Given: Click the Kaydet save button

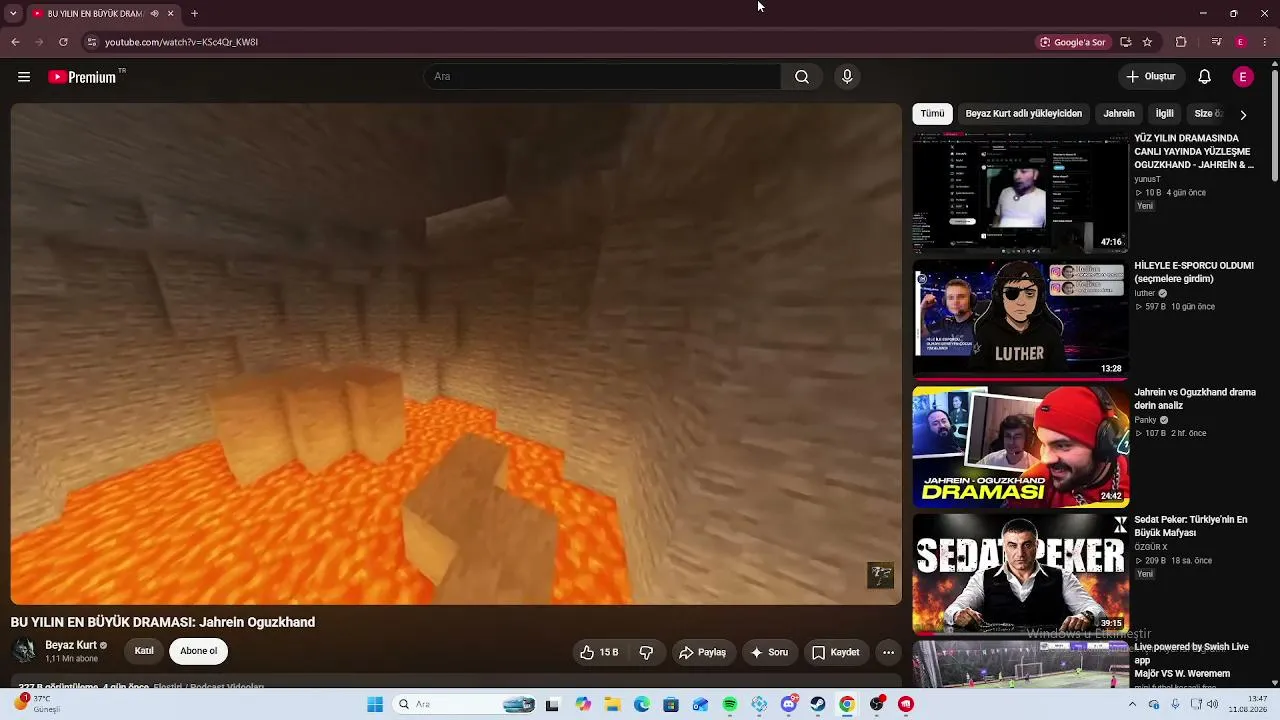Looking at the screenshot, I should [835, 652].
